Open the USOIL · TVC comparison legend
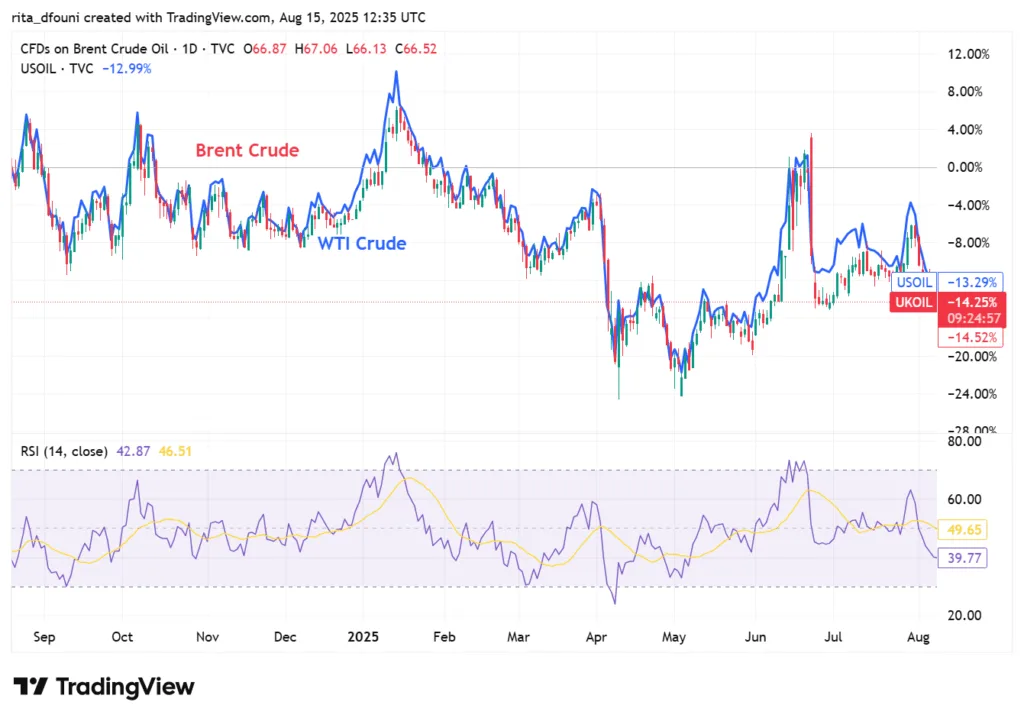 (56, 68)
